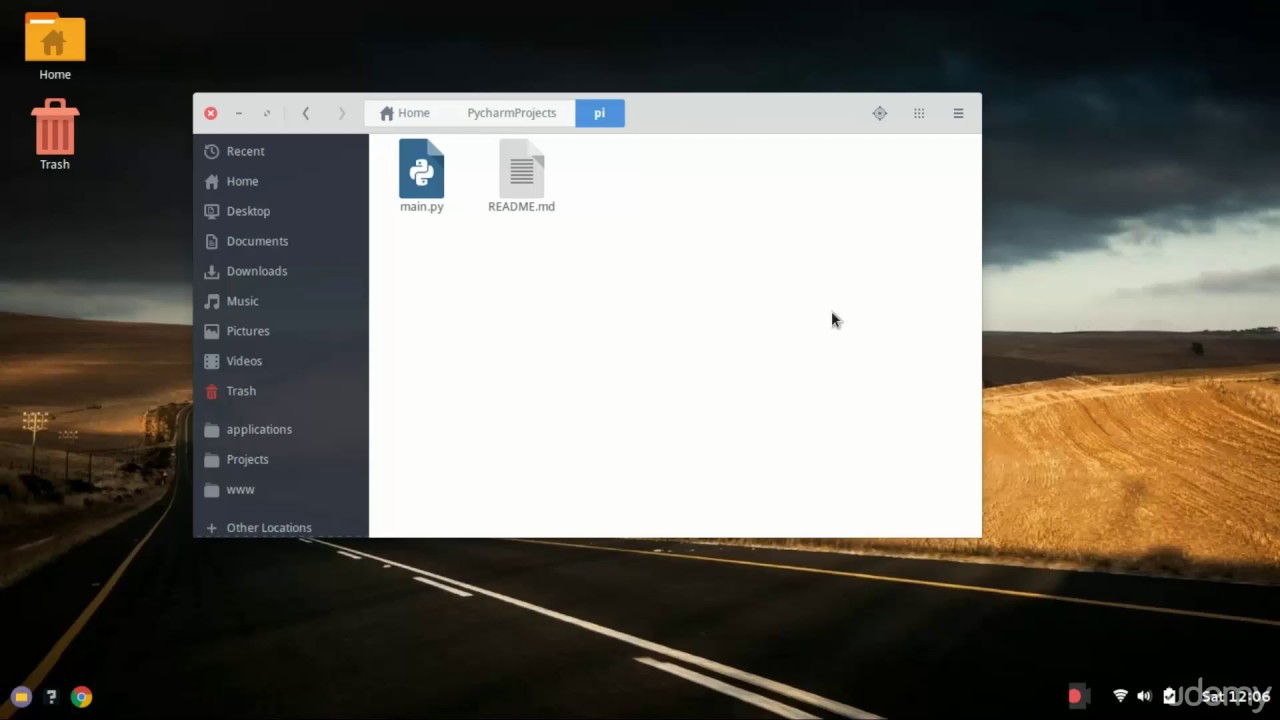The width and height of the screenshot is (1280, 720).
Task: Click the README.md file name label
Action: (521, 206)
